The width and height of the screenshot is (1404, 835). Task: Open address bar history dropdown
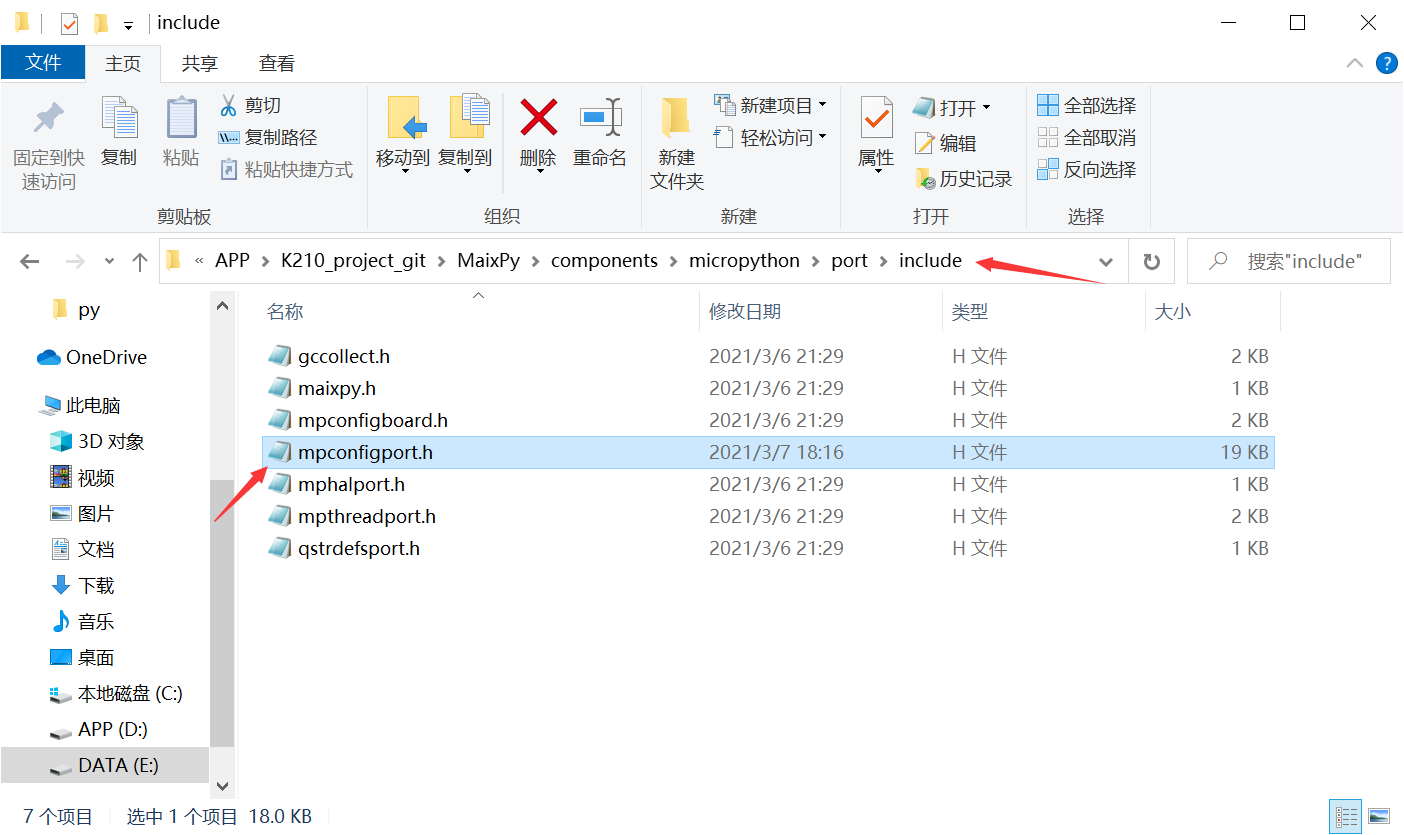[1106, 262]
